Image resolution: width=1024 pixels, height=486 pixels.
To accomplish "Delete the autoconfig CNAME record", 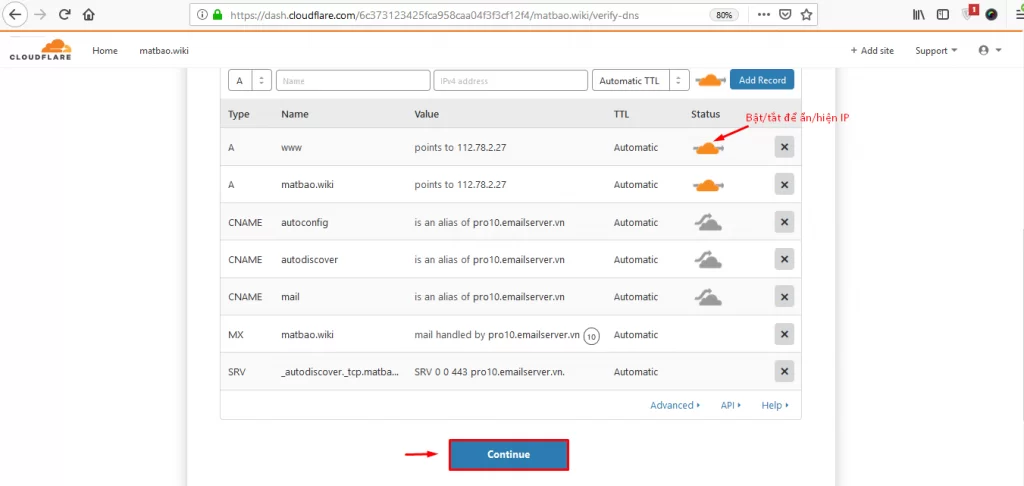I will pos(784,222).
